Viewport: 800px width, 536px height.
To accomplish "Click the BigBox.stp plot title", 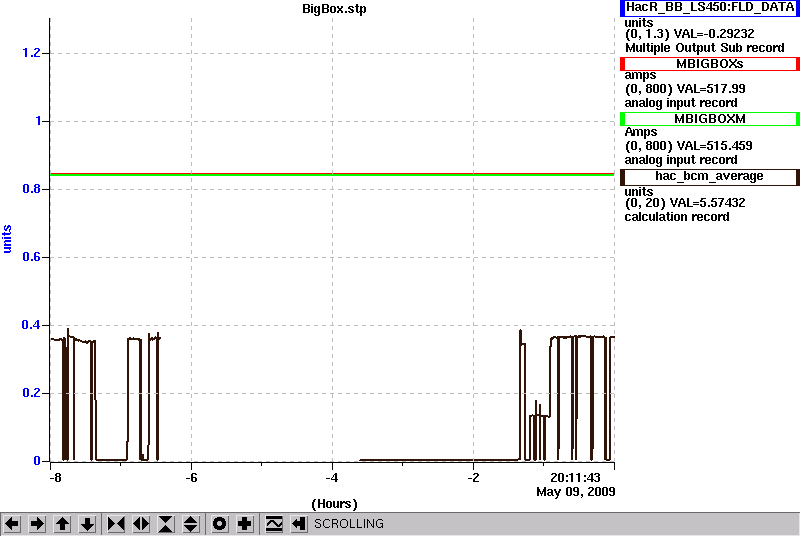I will (x=334, y=9).
